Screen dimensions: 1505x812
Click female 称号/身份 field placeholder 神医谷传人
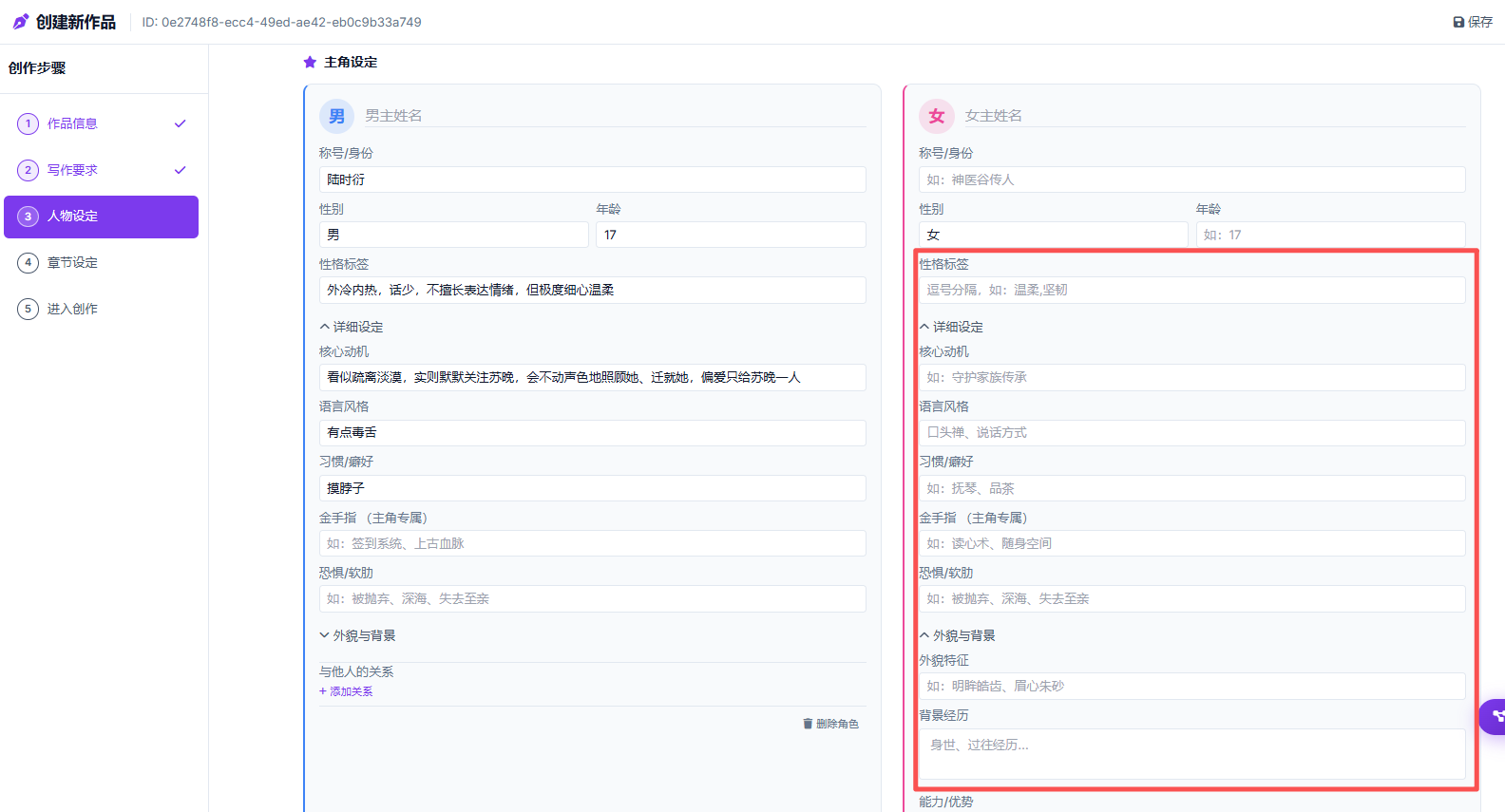click(x=1191, y=179)
